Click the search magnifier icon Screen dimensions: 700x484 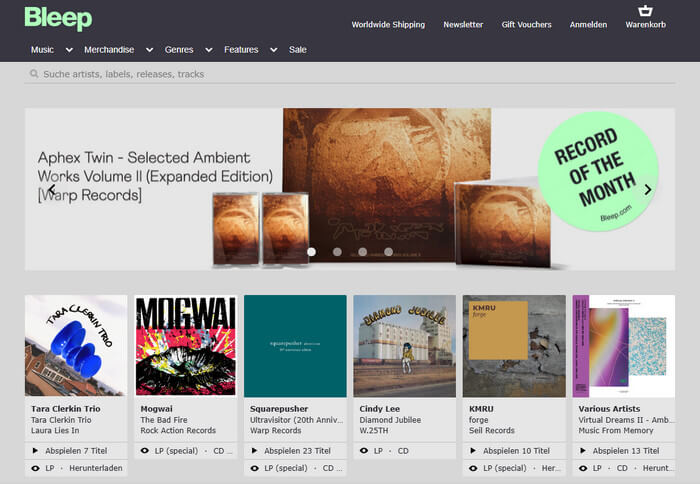[34, 74]
